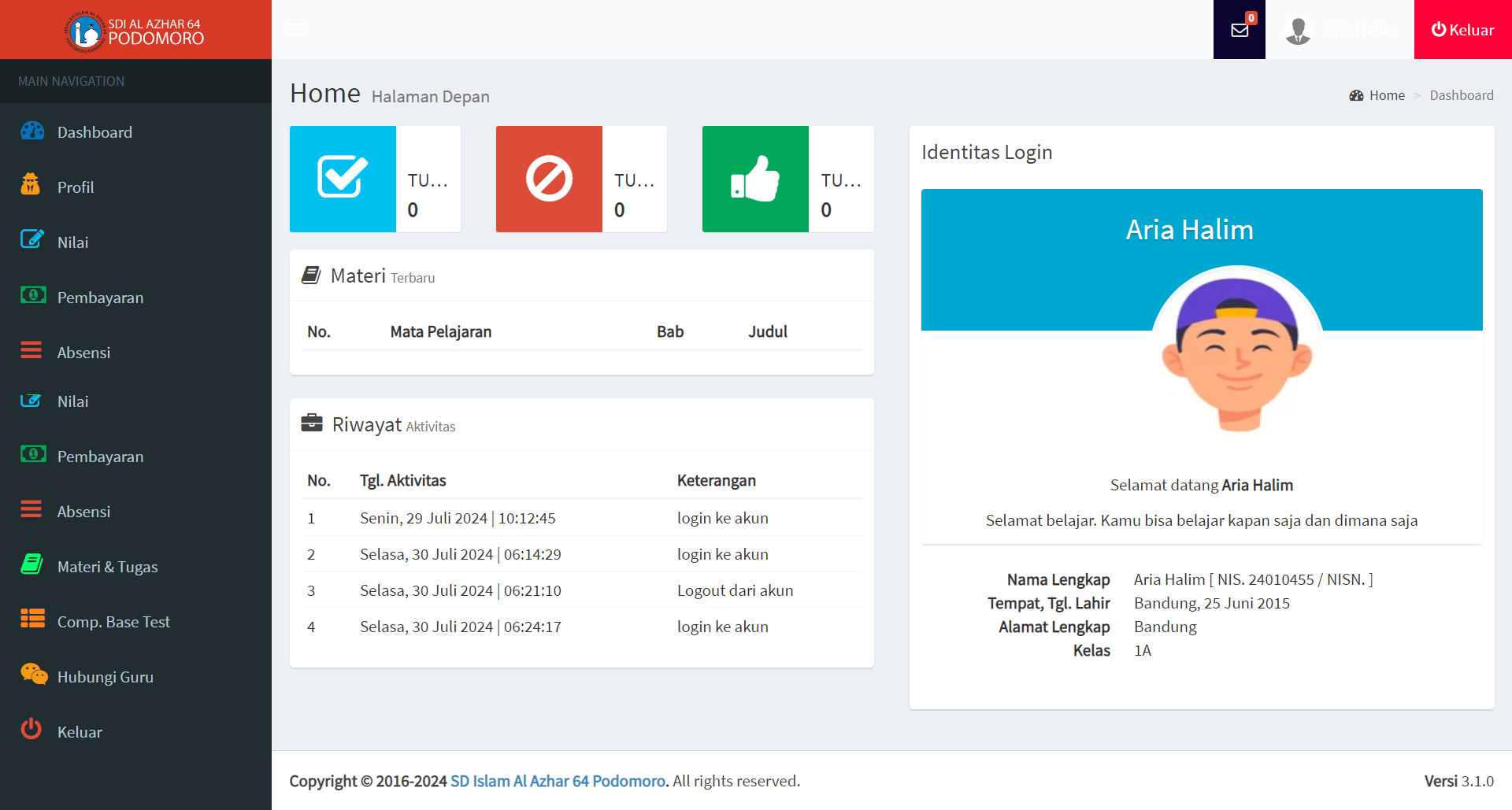Viewport: 1512px width, 810px height.
Task: Open Materi & Tugas book icon
Action: pos(32,564)
